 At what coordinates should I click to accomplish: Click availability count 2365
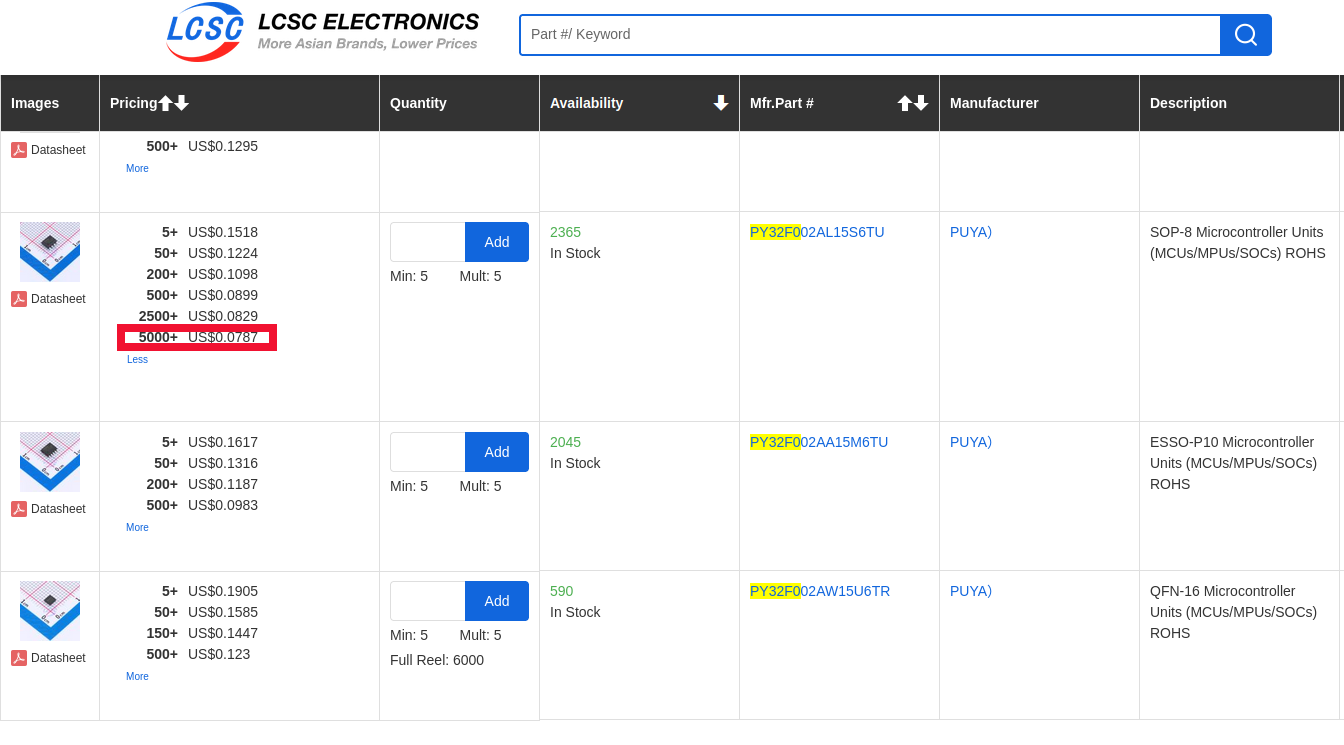click(565, 232)
